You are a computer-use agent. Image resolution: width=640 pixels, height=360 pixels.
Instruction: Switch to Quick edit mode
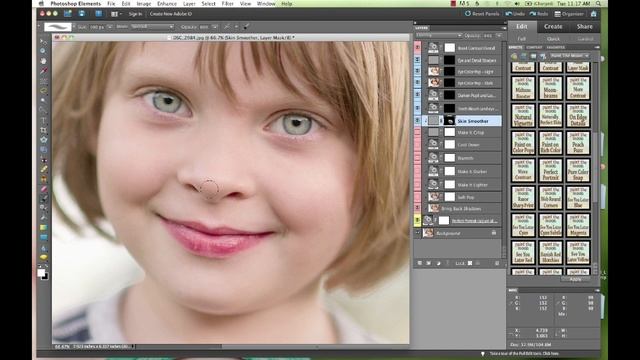(x=553, y=39)
